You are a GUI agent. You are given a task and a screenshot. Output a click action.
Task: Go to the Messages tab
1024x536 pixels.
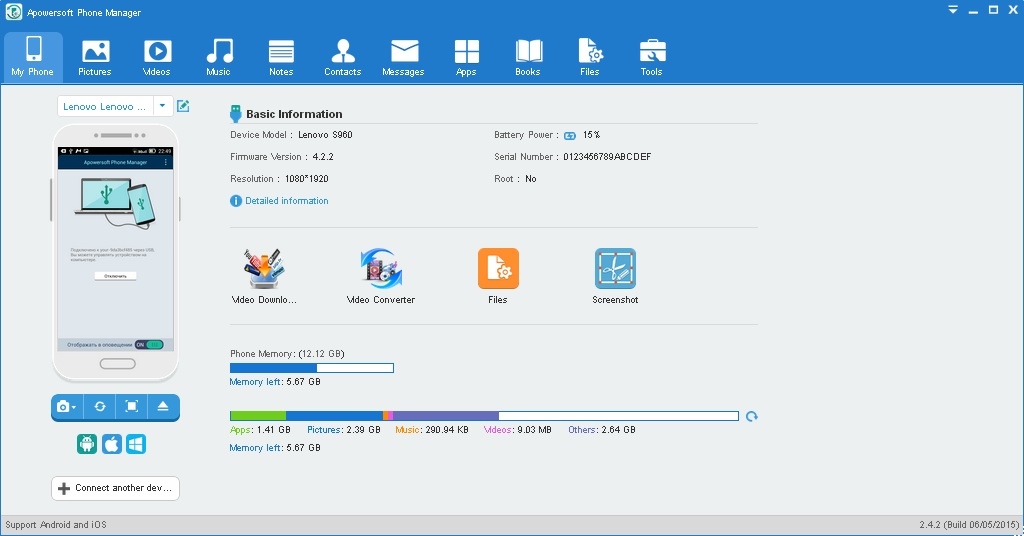point(403,57)
